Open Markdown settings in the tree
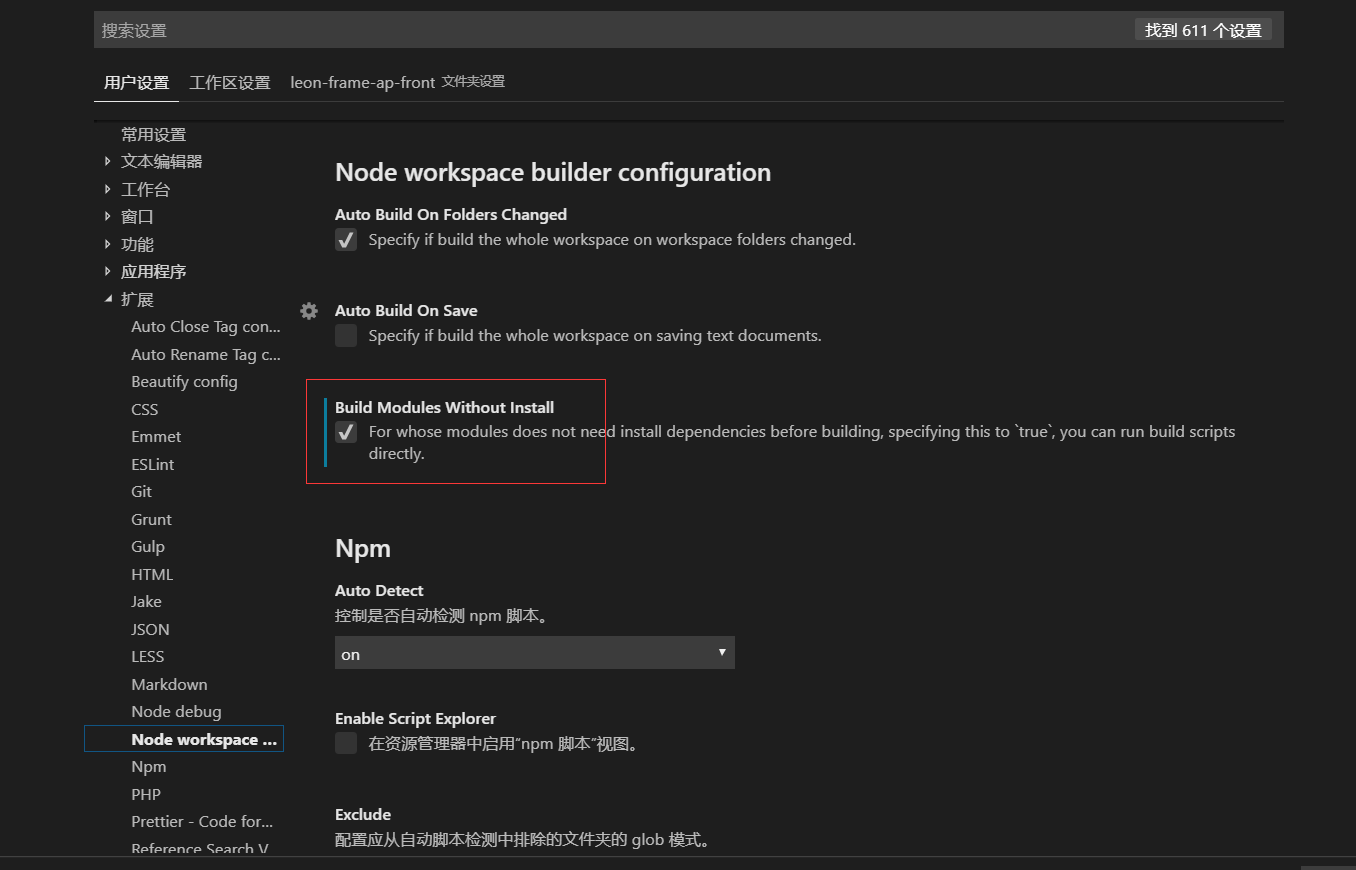This screenshot has height=870, width=1356. click(x=169, y=684)
